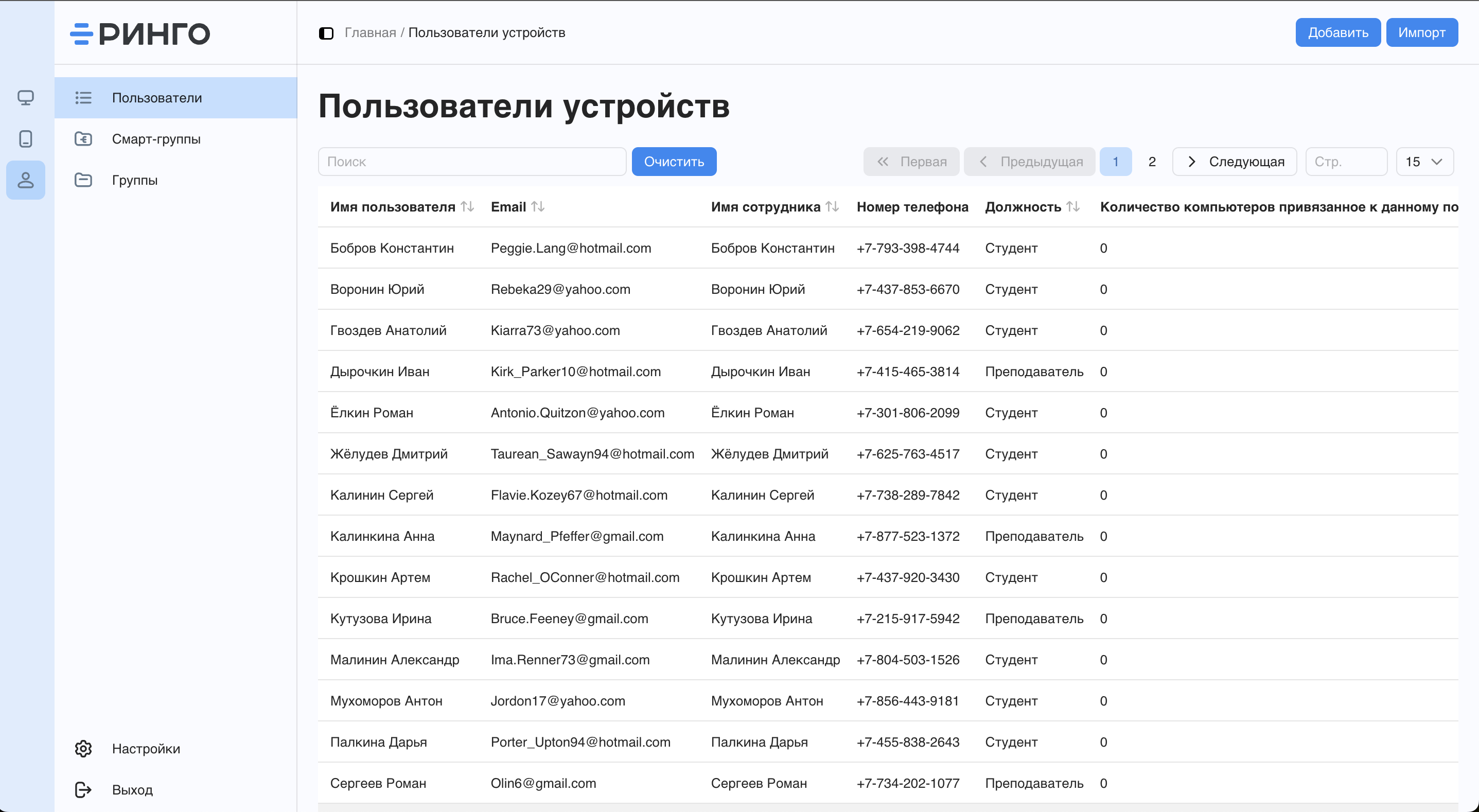Screen dimensions: 1479x812
Task: Click the Импорт button
Action: click(1421, 32)
